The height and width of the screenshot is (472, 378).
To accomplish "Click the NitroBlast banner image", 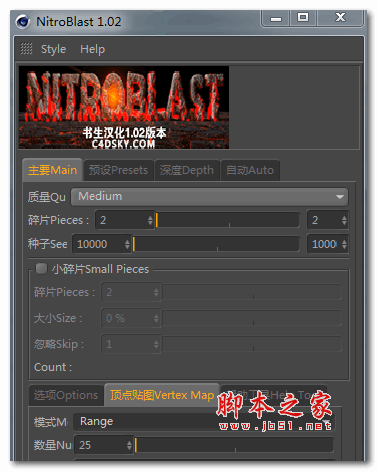I will [124, 107].
